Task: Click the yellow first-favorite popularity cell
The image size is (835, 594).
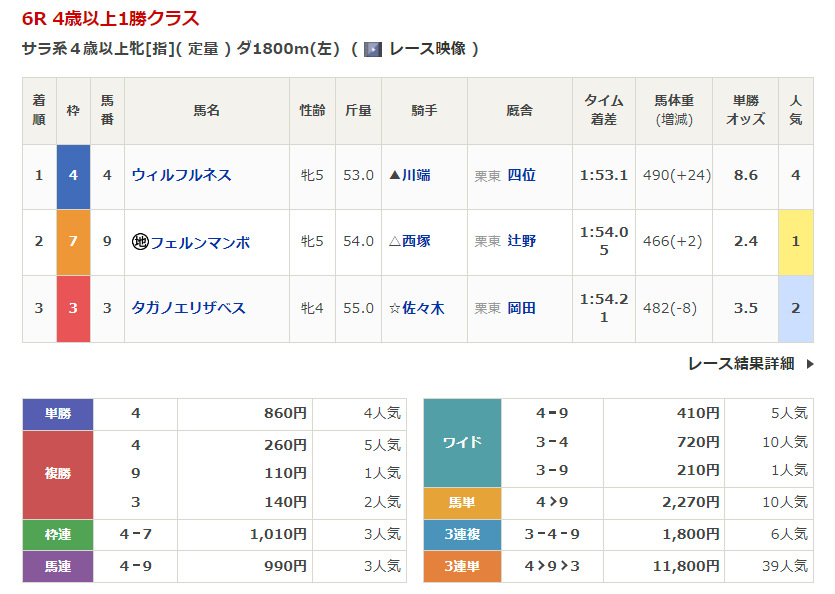Action: (795, 242)
